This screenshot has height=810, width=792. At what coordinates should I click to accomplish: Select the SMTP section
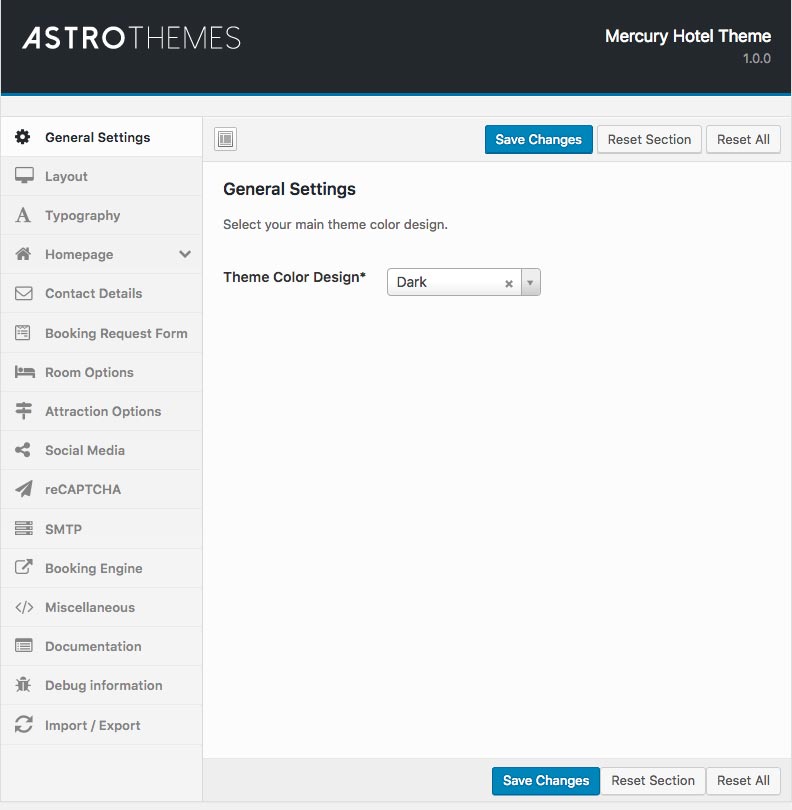[101, 528]
